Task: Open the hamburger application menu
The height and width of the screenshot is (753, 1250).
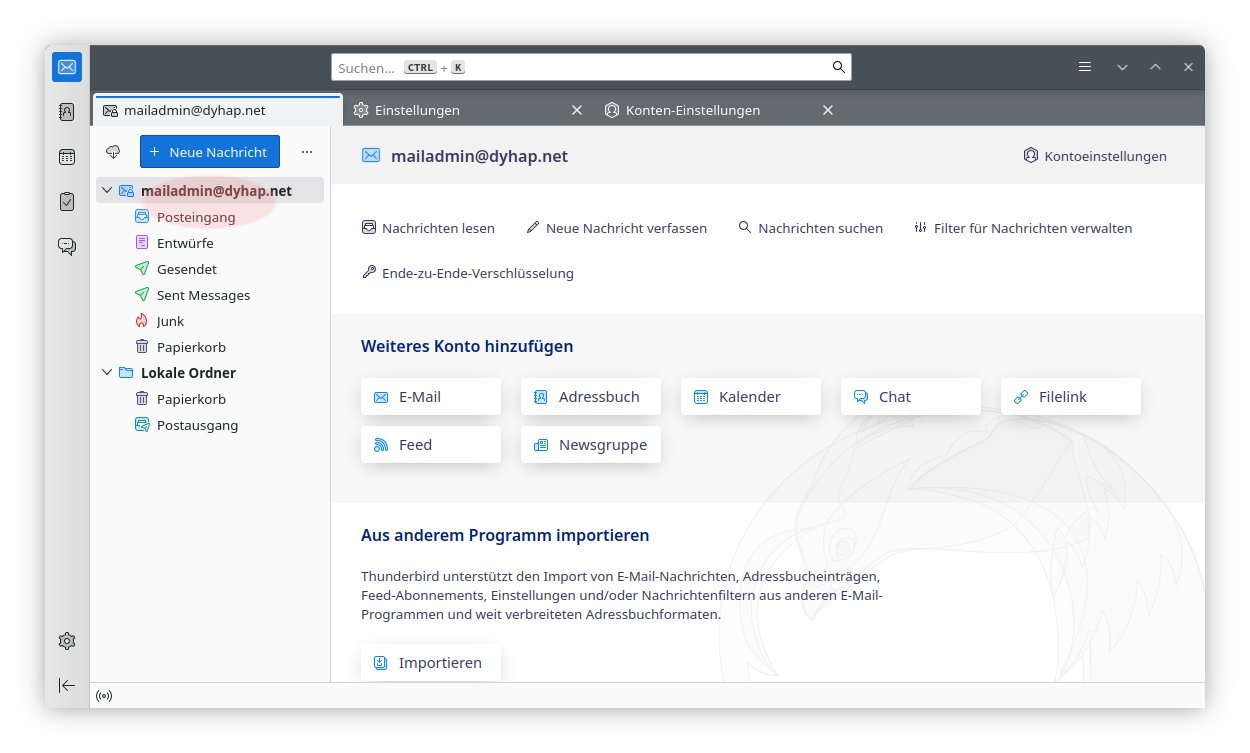Action: tap(1085, 67)
